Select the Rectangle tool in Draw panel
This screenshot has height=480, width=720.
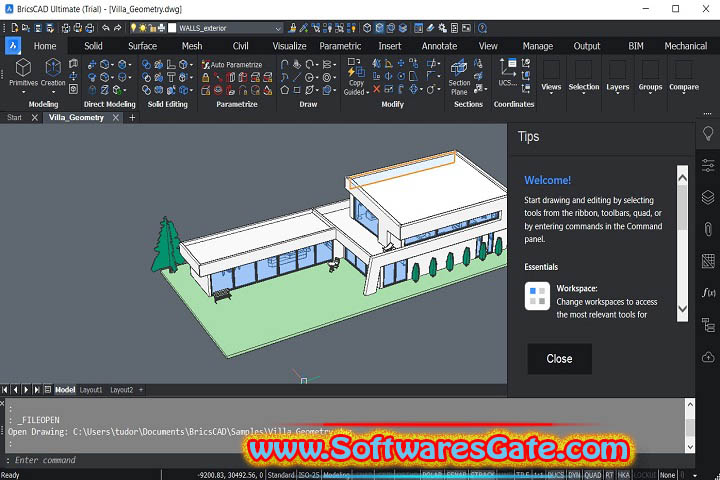tap(297, 90)
